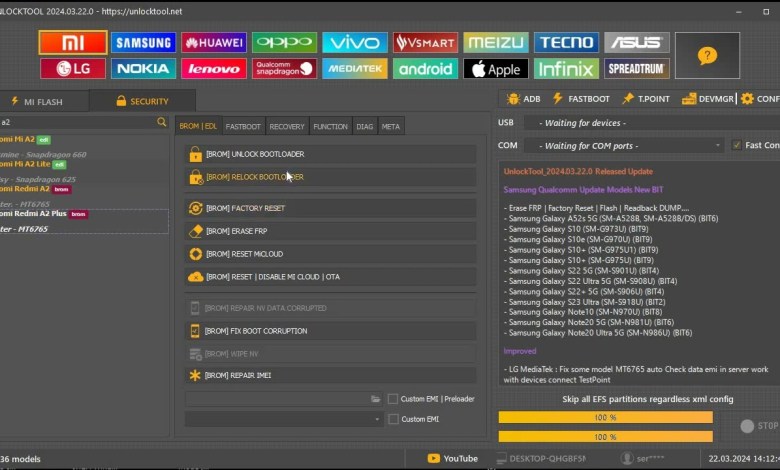Select the Lenovo brand logo
This screenshot has height=470, width=780.
(214, 69)
